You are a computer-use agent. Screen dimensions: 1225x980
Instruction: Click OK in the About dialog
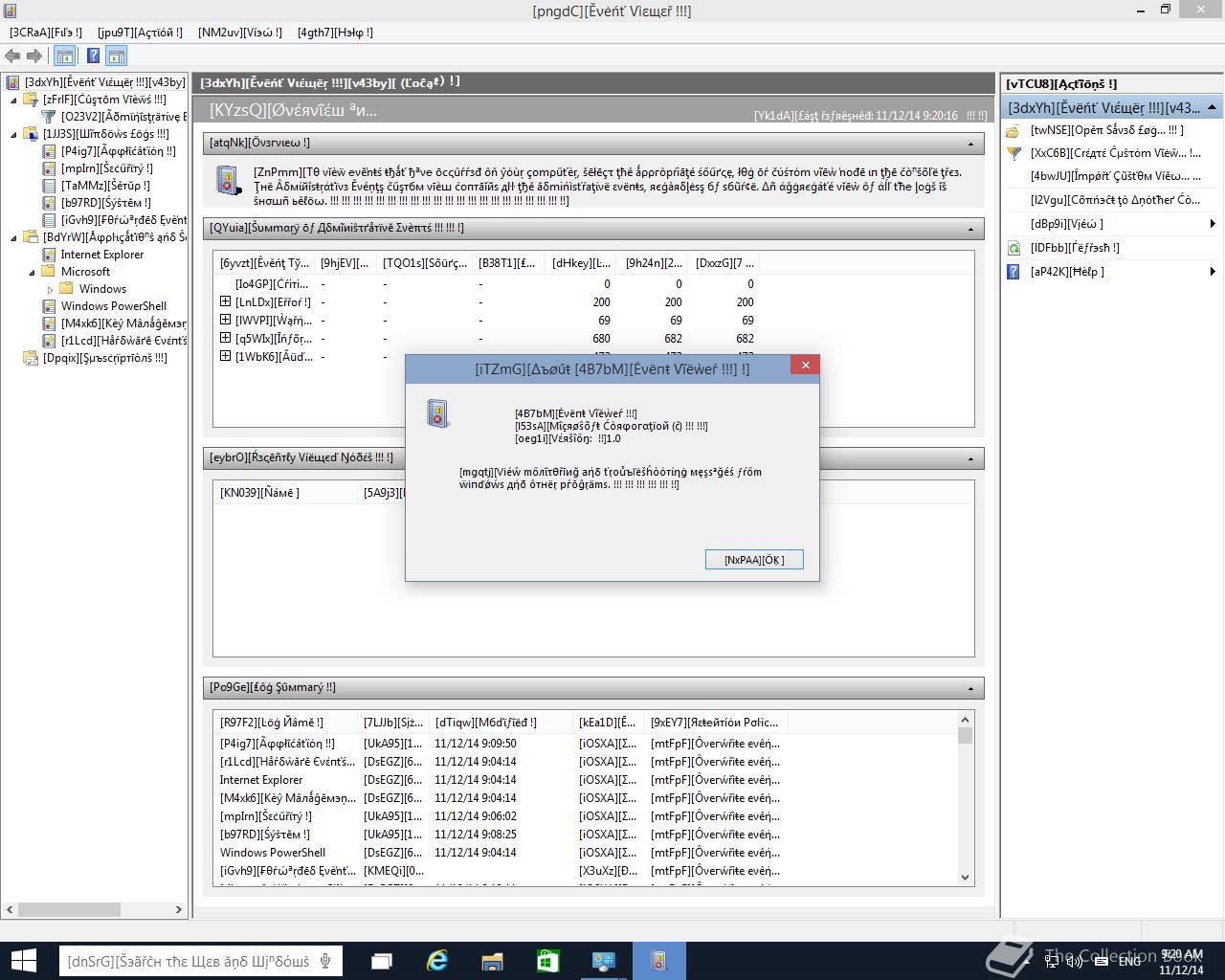[x=754, y=560]
